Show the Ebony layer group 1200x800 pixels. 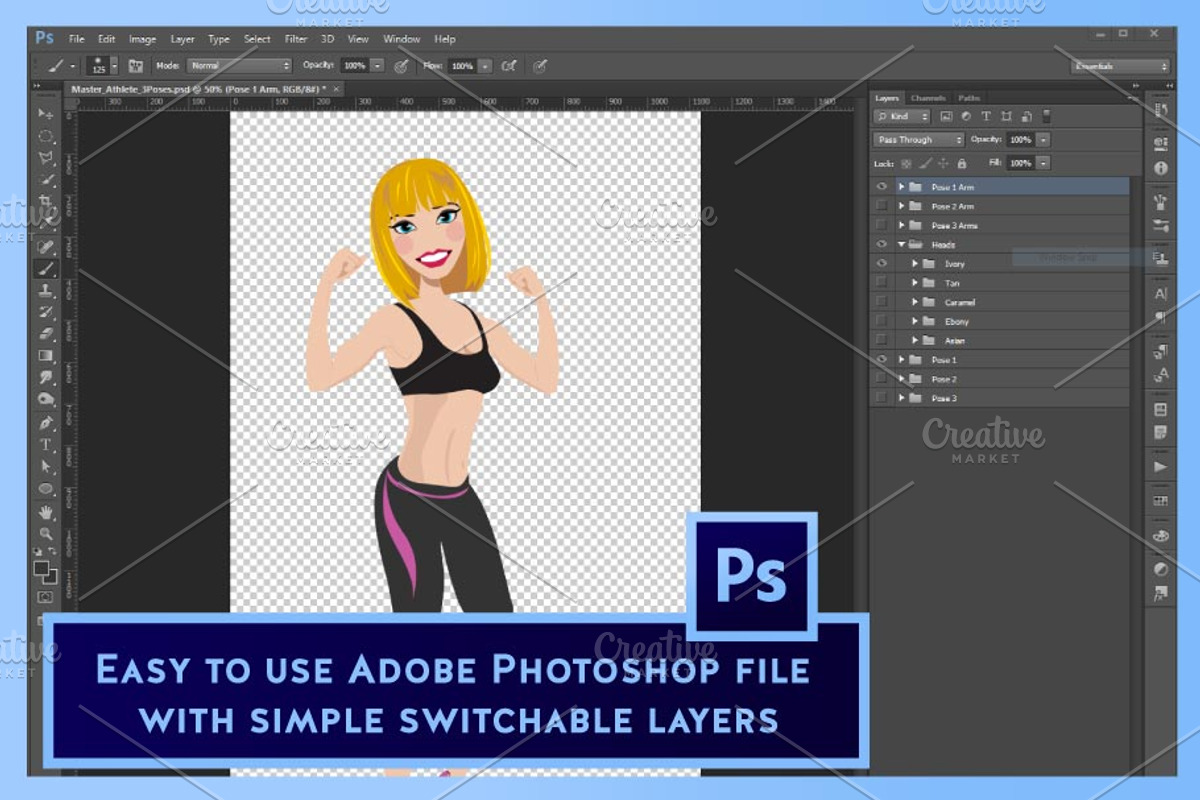click(881, 321)
